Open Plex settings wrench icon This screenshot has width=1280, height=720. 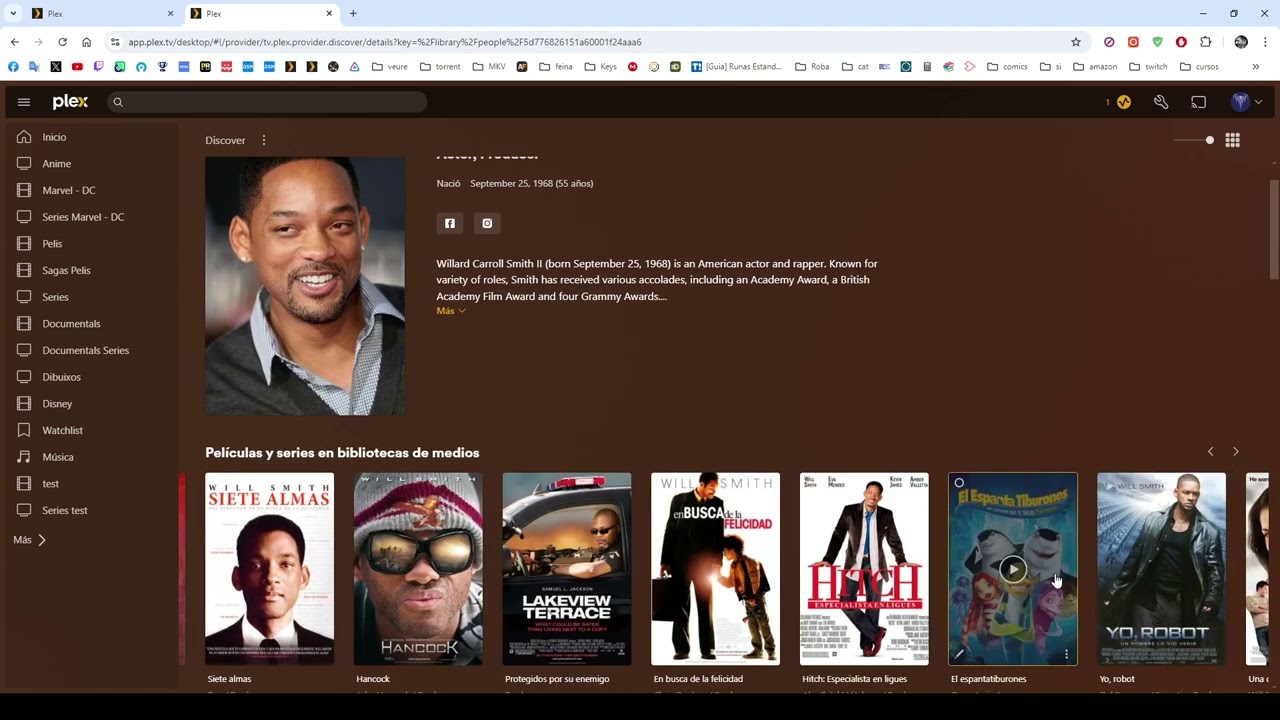(x=1161, y=102)
